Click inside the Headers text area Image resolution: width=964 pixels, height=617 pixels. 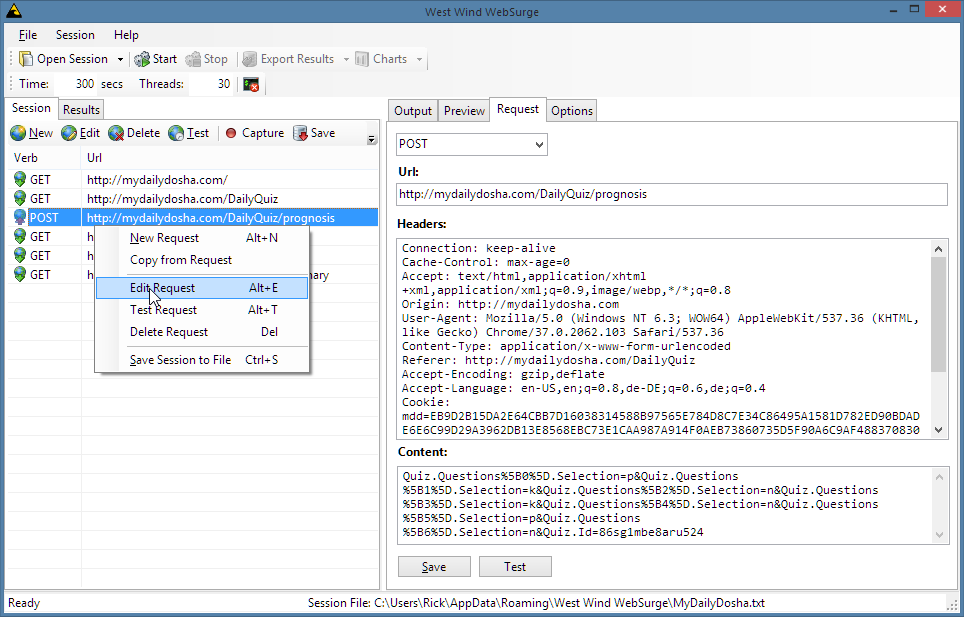(x=664, y=339)
